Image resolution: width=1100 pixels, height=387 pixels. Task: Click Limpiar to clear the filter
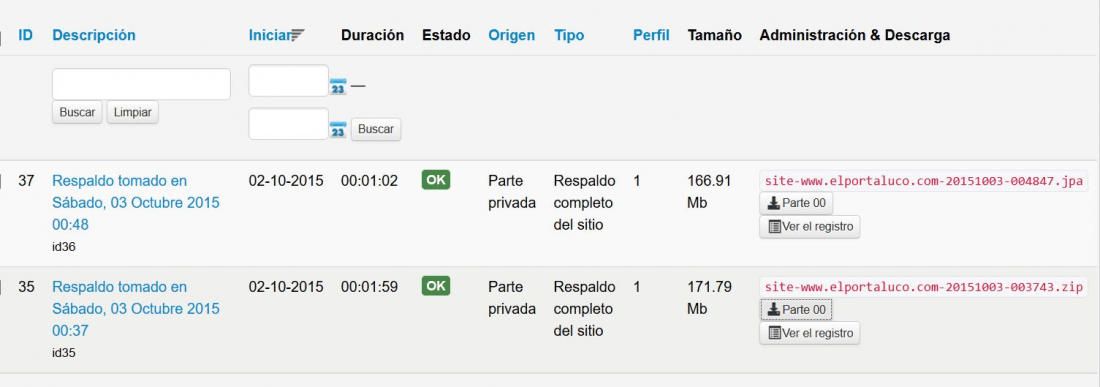point(133,112)
